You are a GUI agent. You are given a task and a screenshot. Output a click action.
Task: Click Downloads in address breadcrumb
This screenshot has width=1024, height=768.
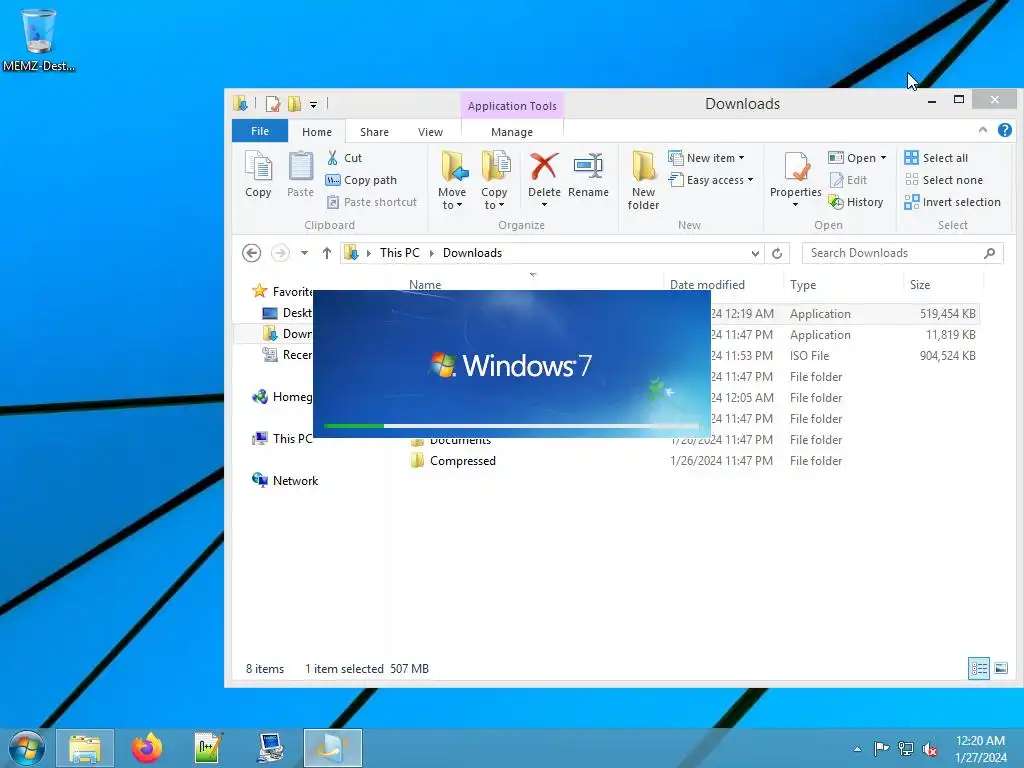[472, 253]
